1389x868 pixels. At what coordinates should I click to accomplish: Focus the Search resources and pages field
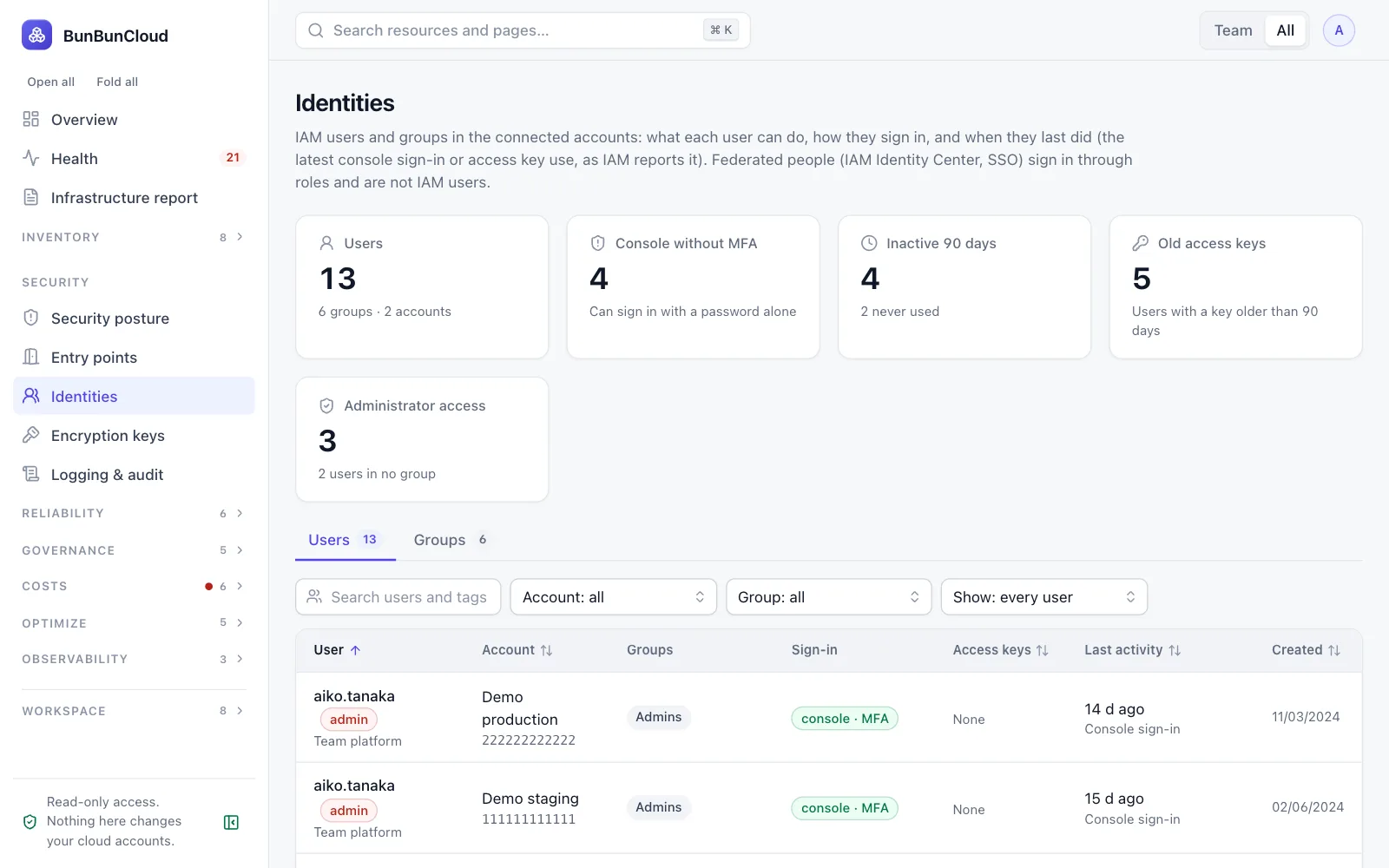click(x=523, y=30)
